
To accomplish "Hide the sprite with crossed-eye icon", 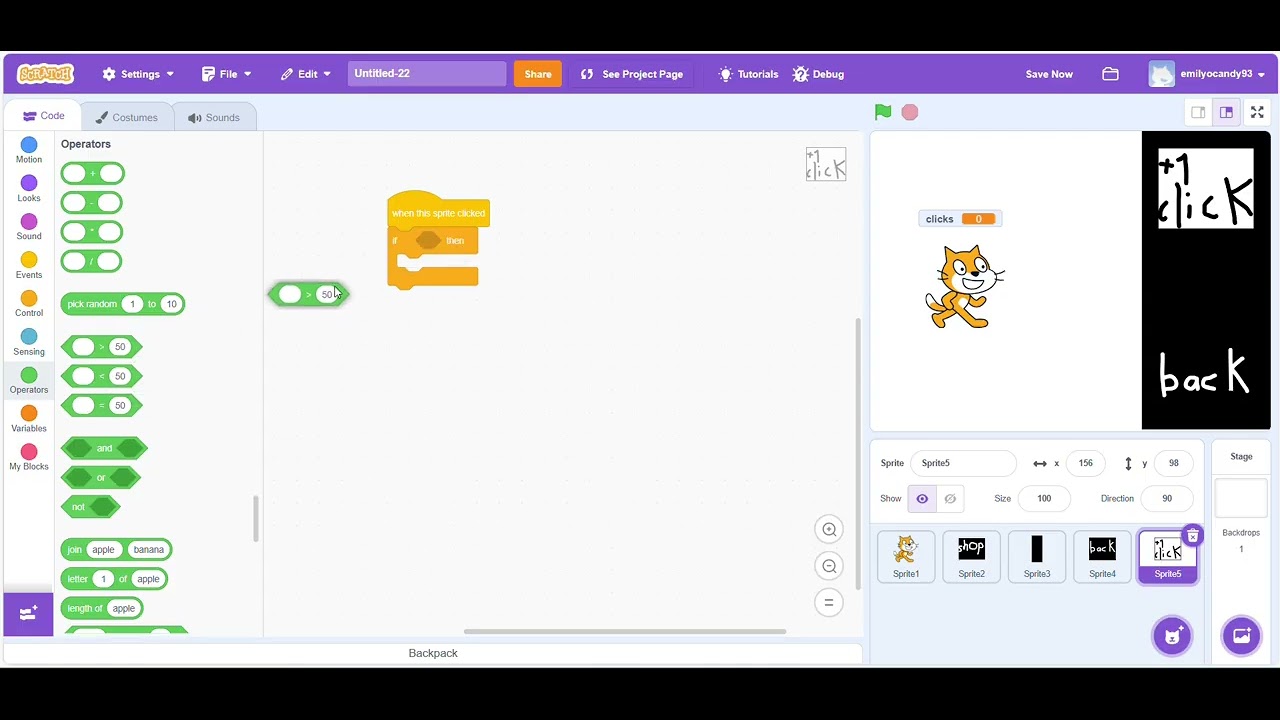I will click(950, 499).
